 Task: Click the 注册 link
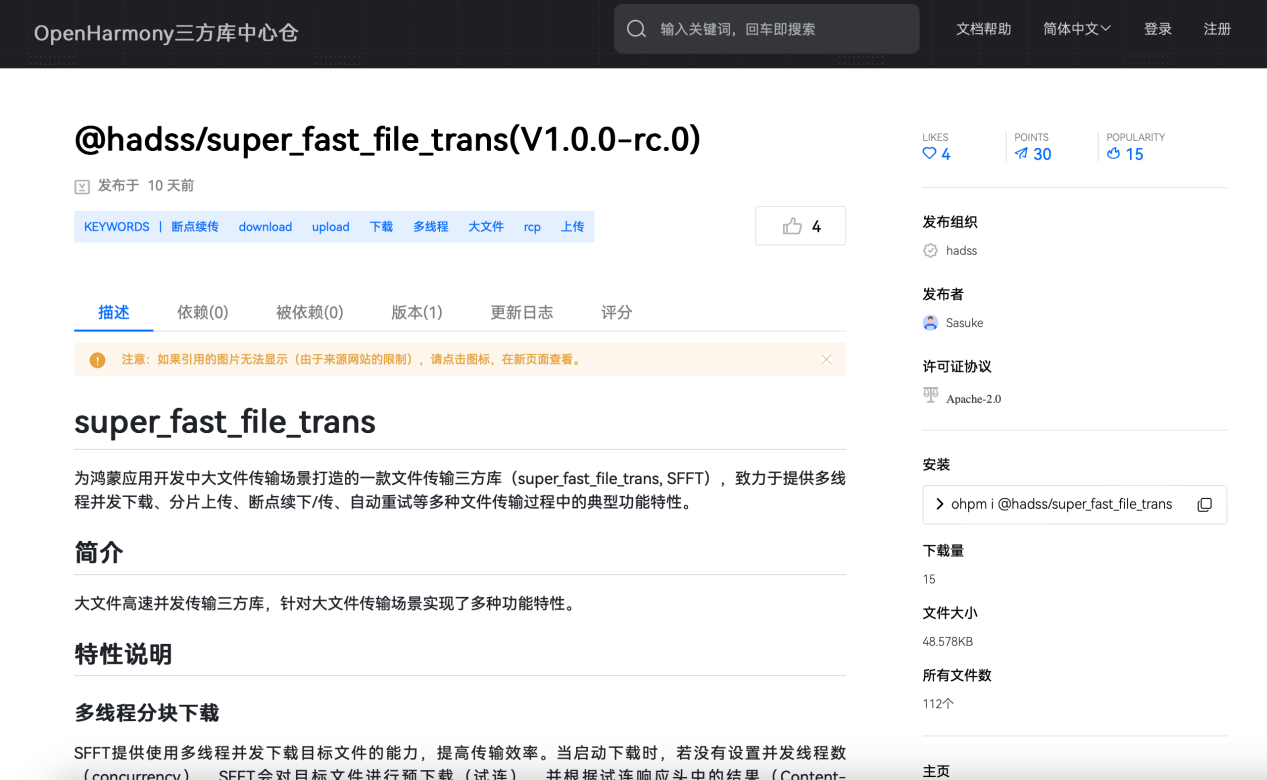(1217, 29)
